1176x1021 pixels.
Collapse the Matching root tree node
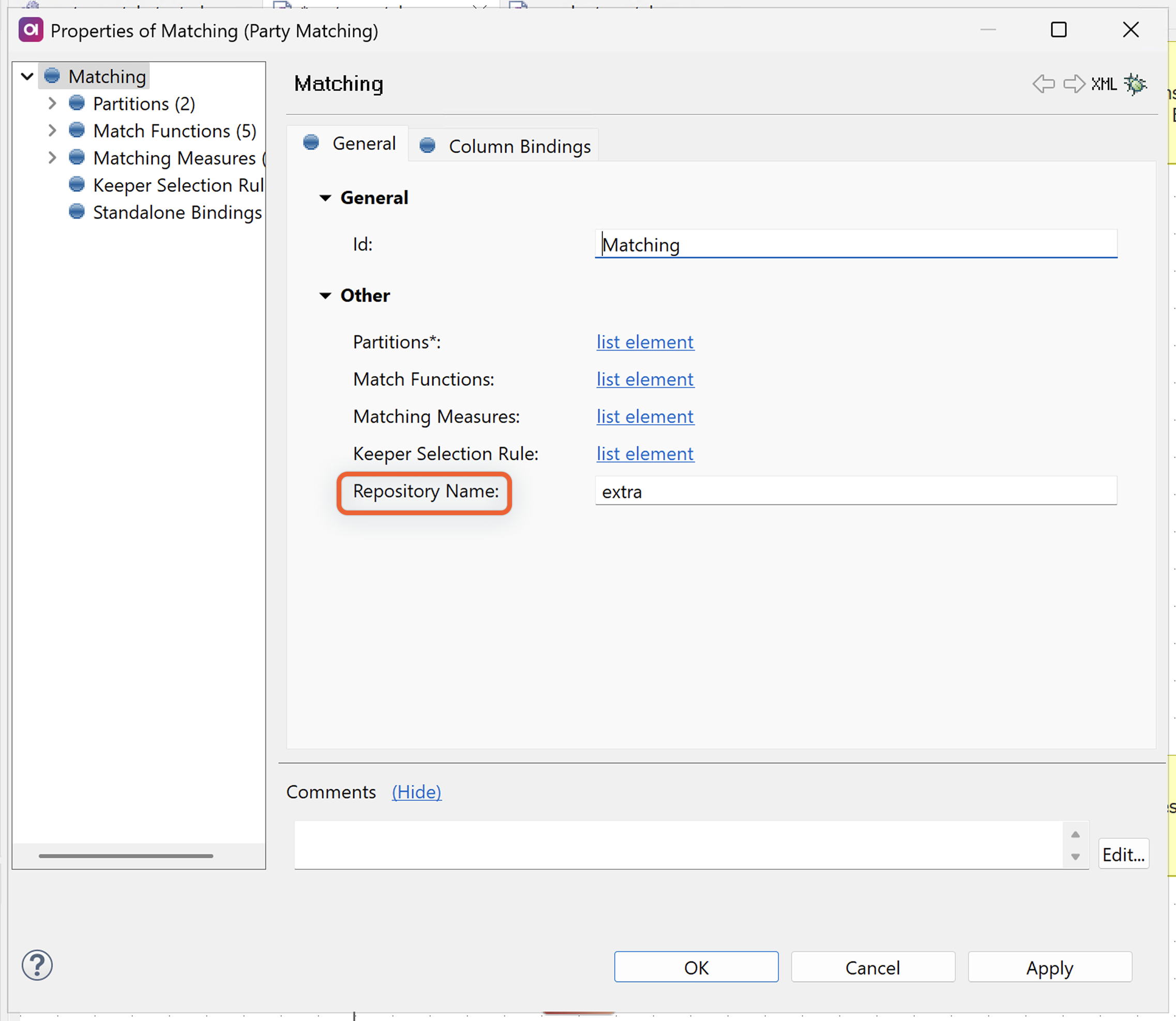pos(27,76)
